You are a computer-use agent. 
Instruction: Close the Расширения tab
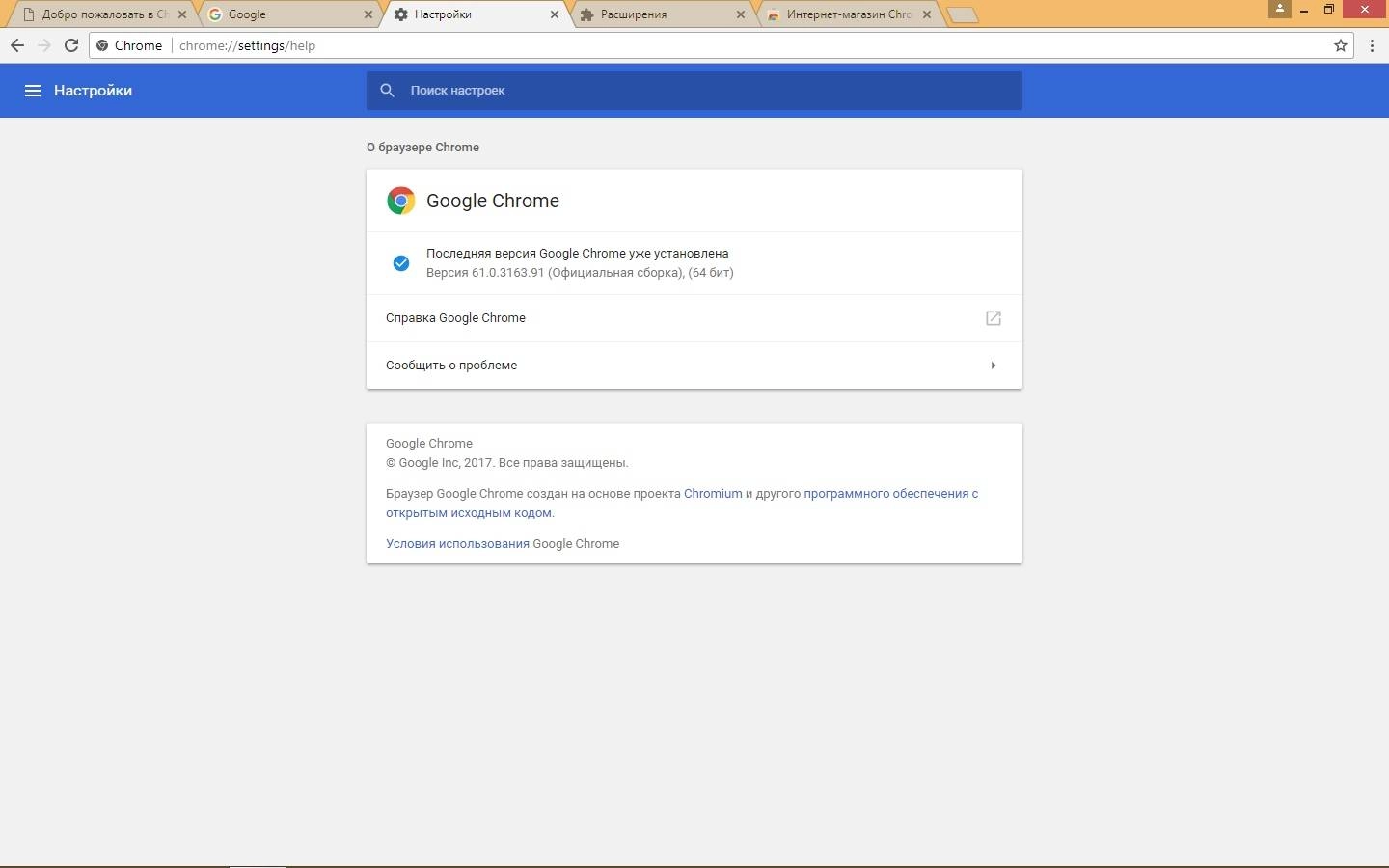point(741,14)
